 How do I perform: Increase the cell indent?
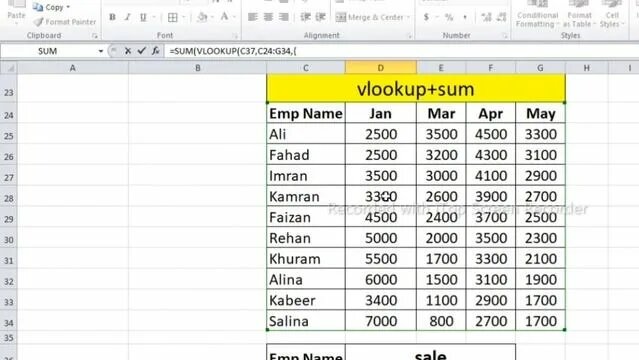point(321,17)
